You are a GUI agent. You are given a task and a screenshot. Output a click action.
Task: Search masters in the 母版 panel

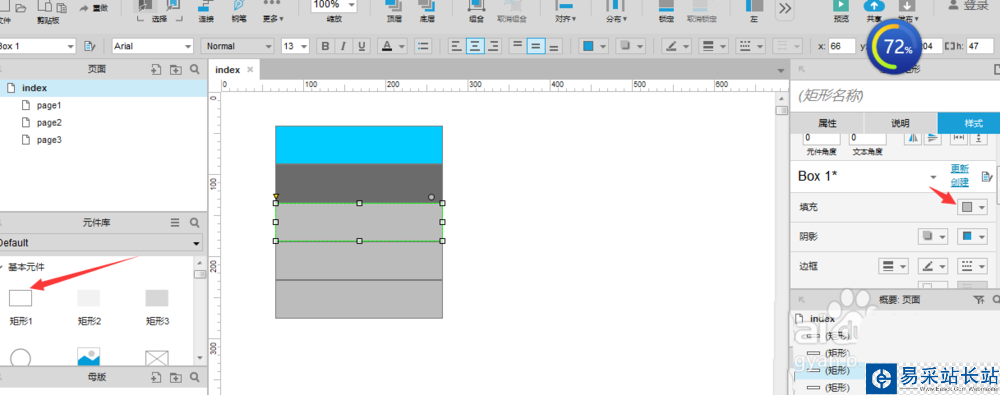point(195,377)
